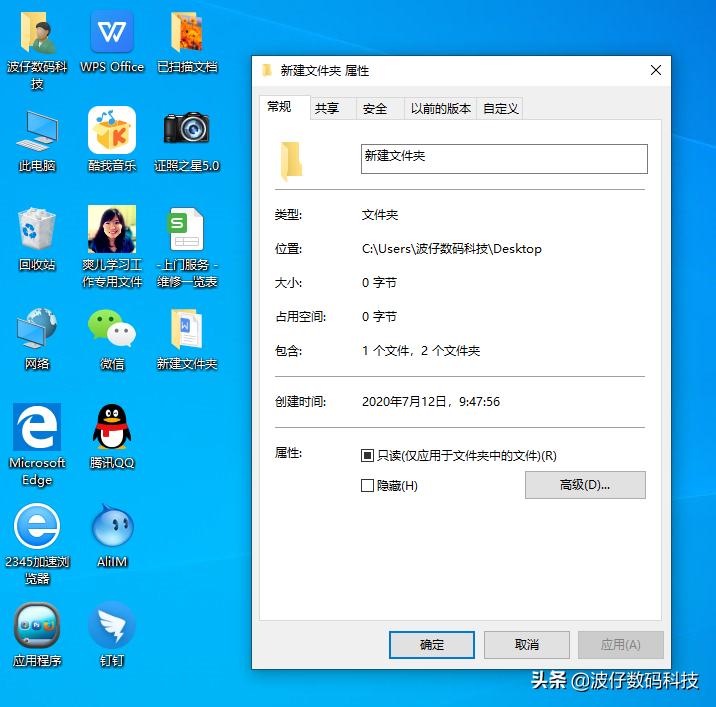716x707 pixels.
Task: Click folder icon in dialog title bar
Action: click(x=267, y=70)
